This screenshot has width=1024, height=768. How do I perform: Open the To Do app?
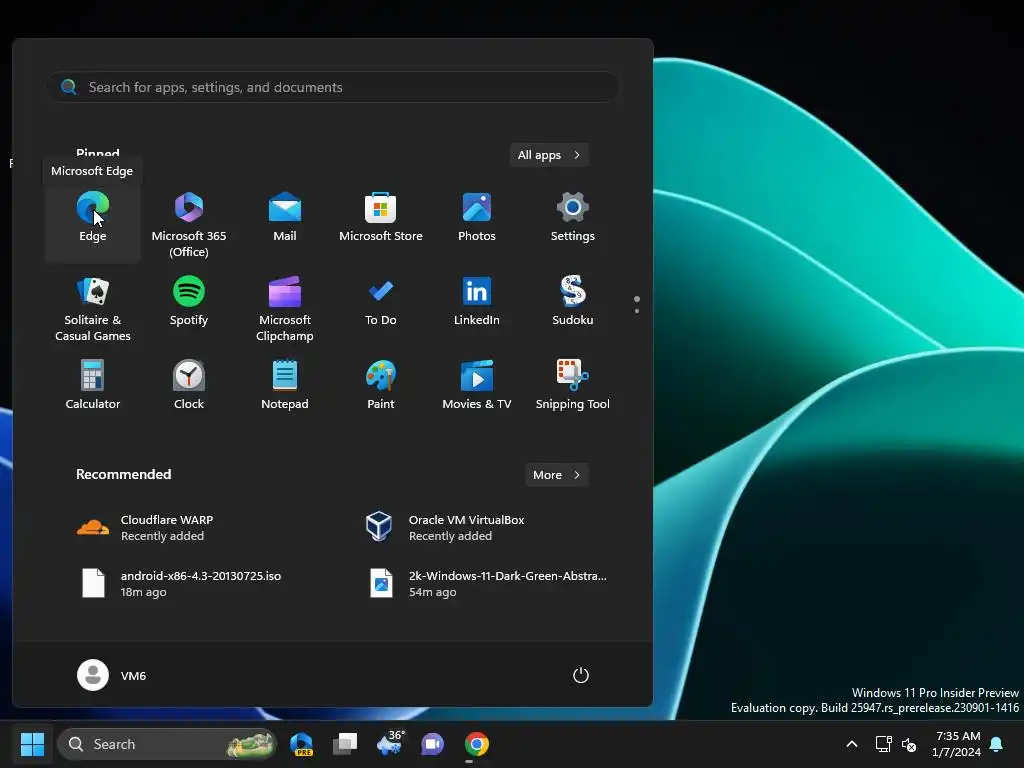381,302
